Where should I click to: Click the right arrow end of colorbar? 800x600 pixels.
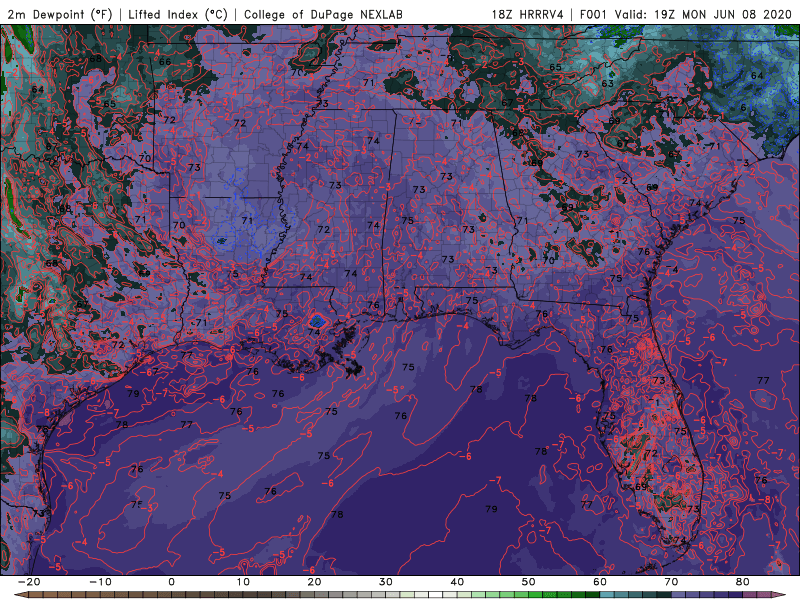pos(780,595)
